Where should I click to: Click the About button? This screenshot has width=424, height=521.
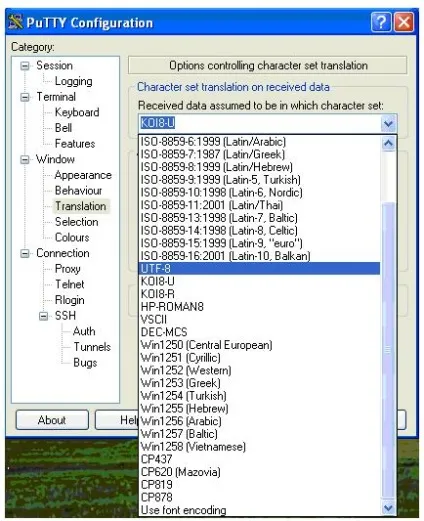click(x=52, y=420)
